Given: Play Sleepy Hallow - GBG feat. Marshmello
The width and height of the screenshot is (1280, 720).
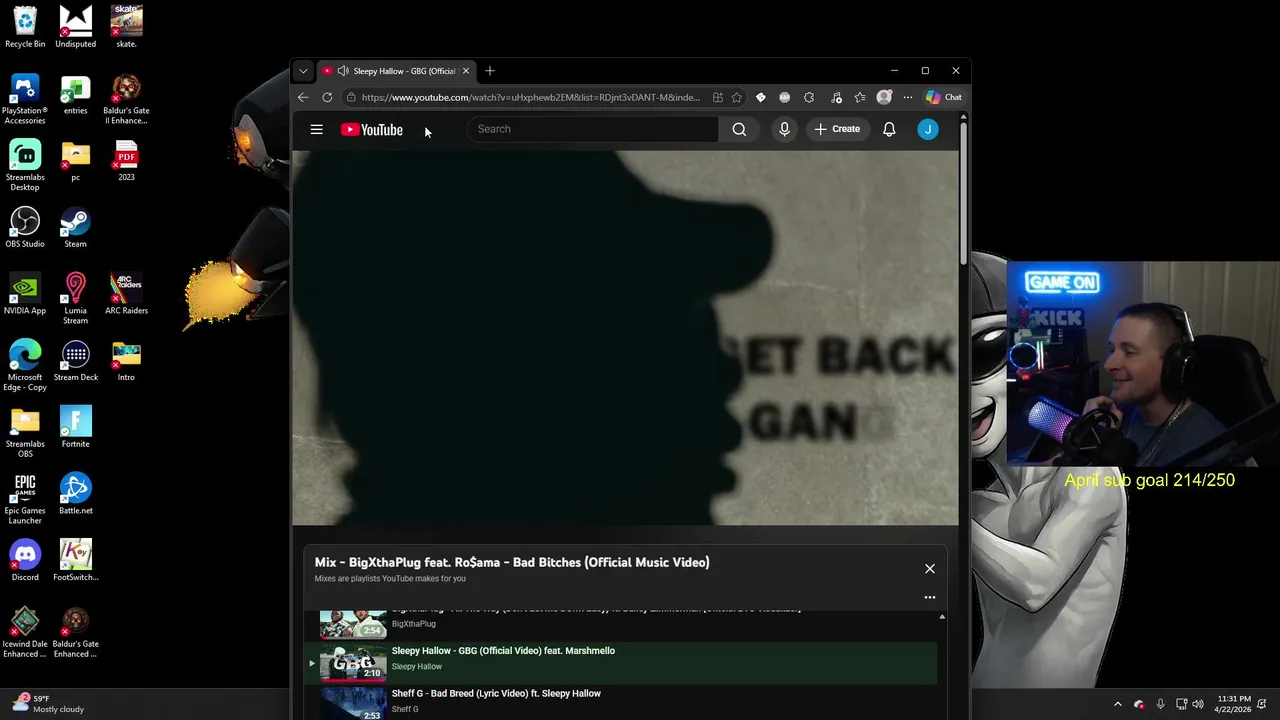Looking at the screenshot, I should point(503,651).
